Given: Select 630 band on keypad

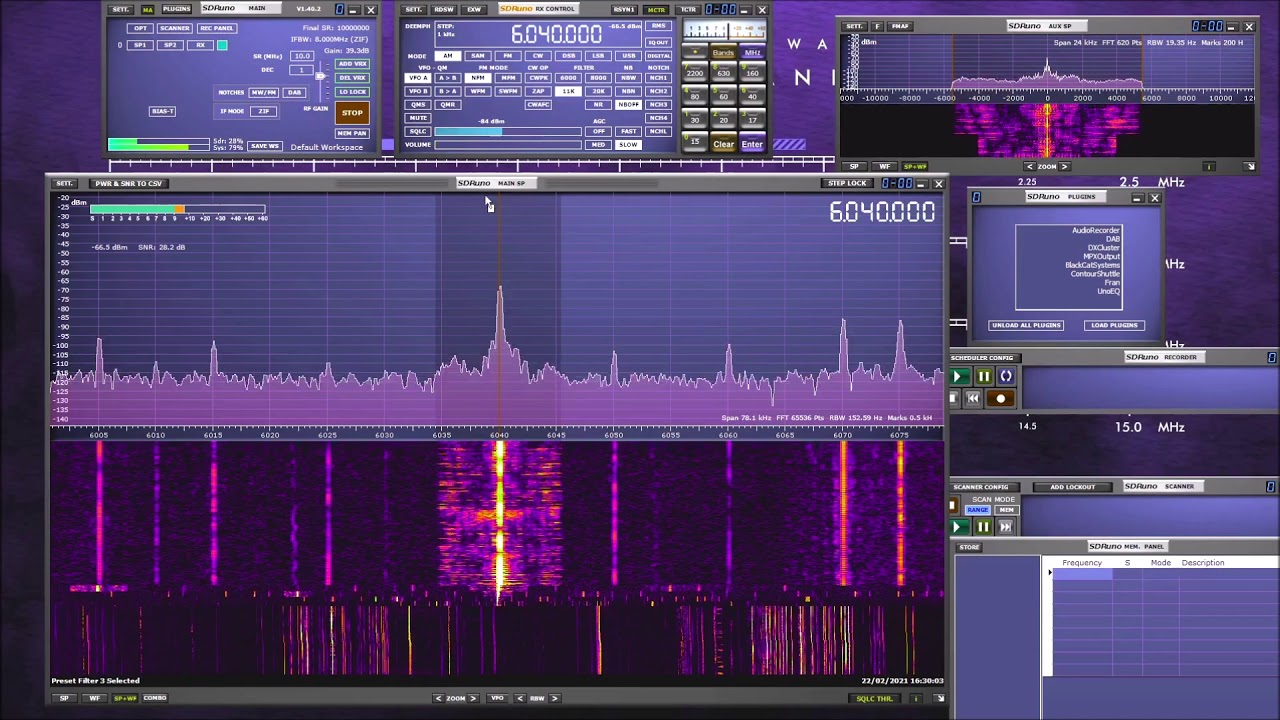Looking at the screenshot, I should [723, 73].
